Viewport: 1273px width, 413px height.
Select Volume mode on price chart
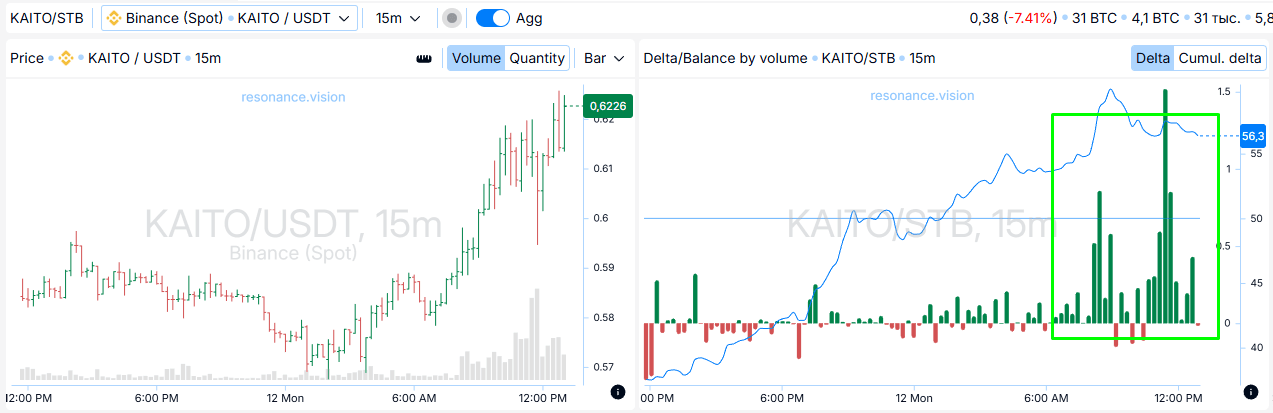coord(476,58)
